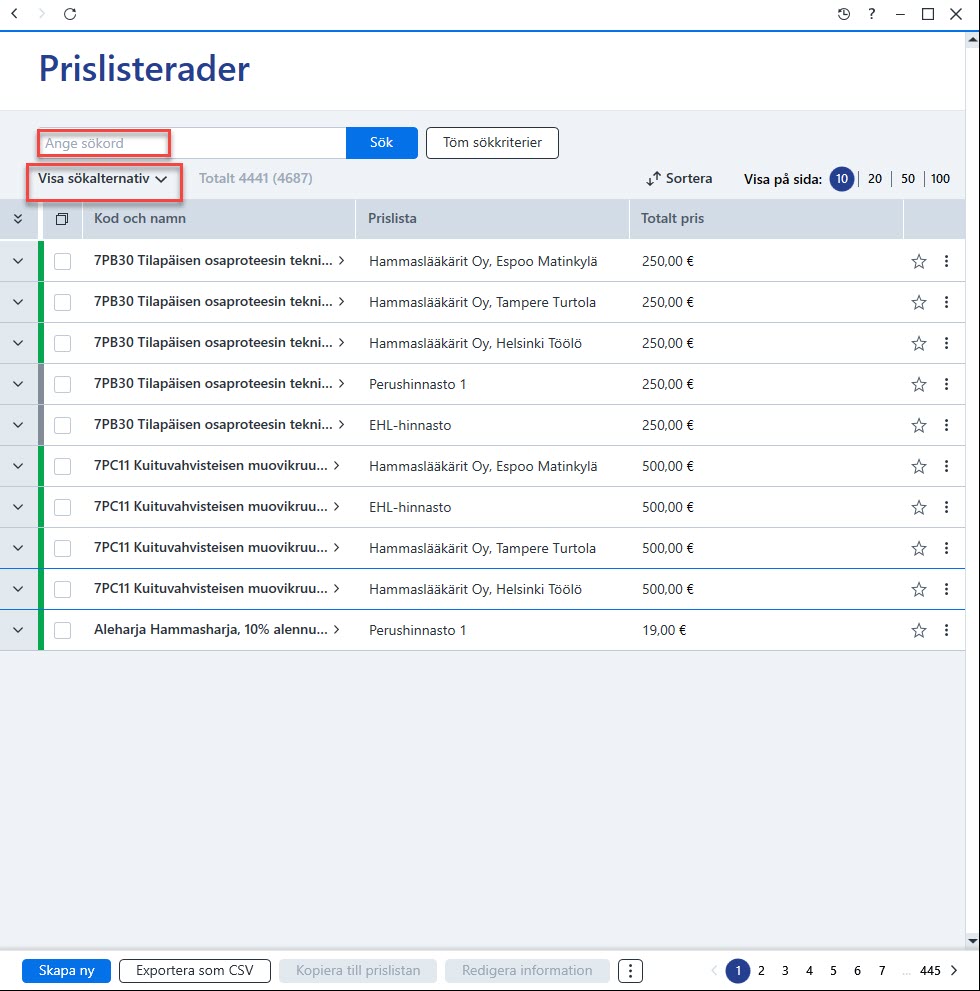Reload page with refresh icon
This screenshot has width=980, height=991.
click(70, 14)
